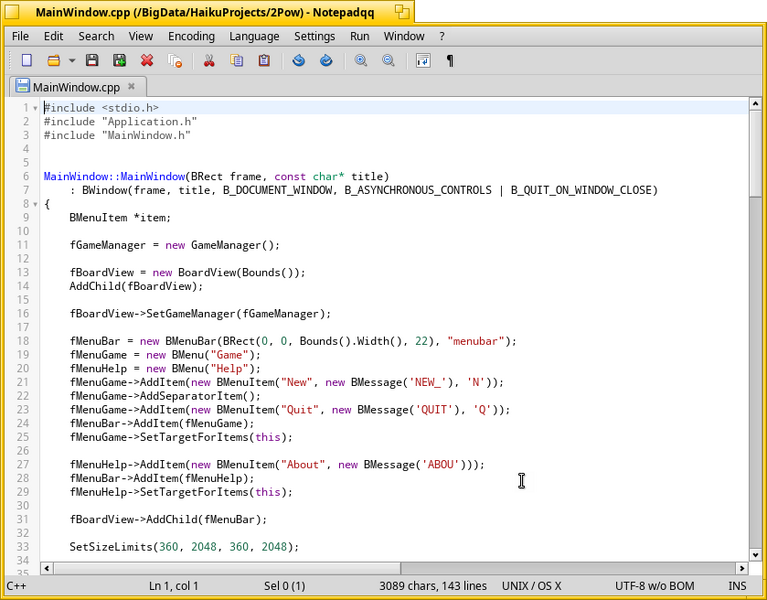Image resolution: width=767 pixels, height=600 pixels.
Task: Save the file using the floppy icon
Action: [x=92, y=61]
